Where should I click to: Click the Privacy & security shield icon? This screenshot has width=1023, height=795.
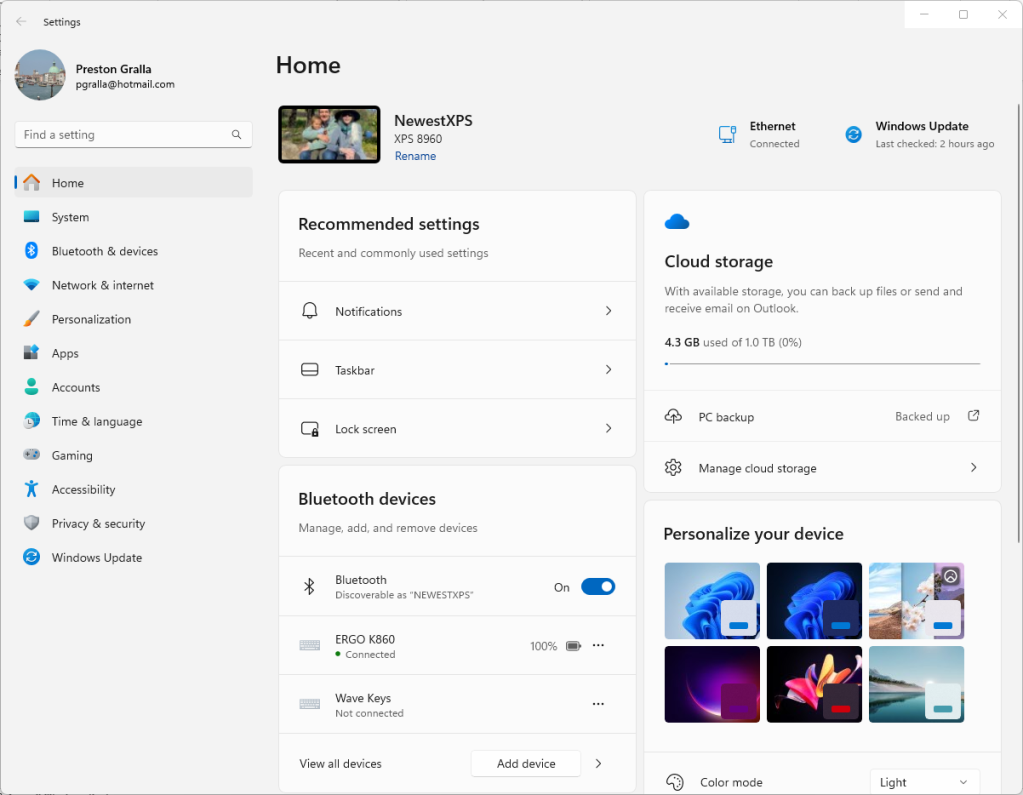(x=31, y=523)
